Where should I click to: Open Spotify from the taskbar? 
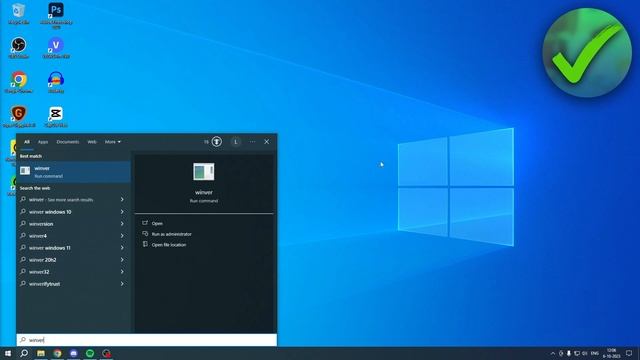tap(90, 353)
